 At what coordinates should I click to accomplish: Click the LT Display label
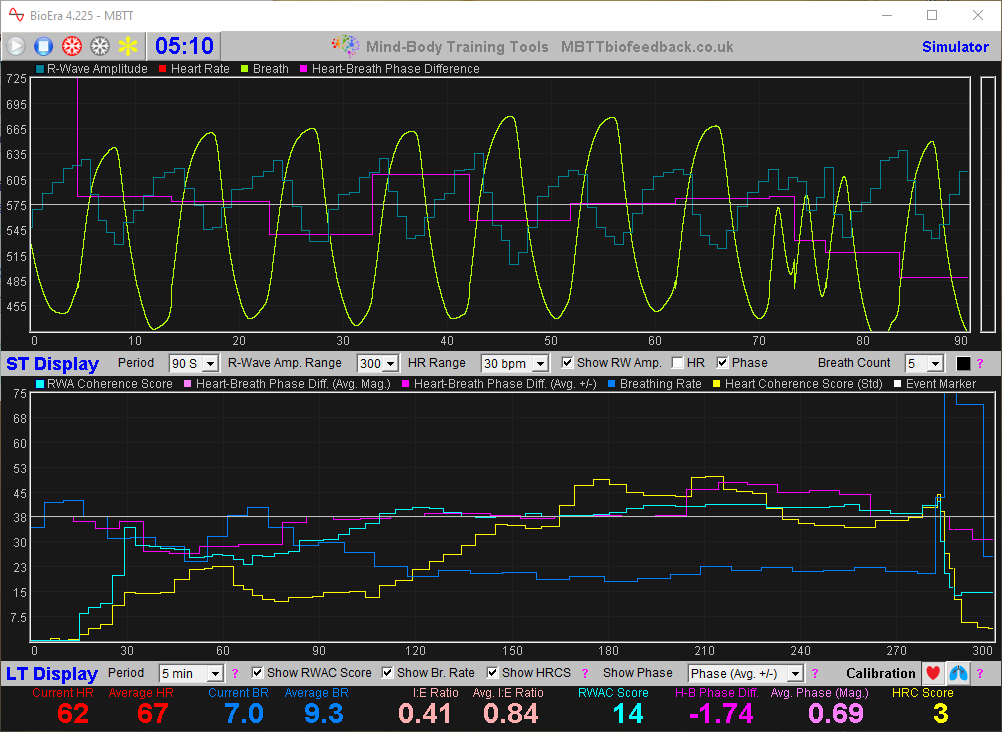pos(52,672)
